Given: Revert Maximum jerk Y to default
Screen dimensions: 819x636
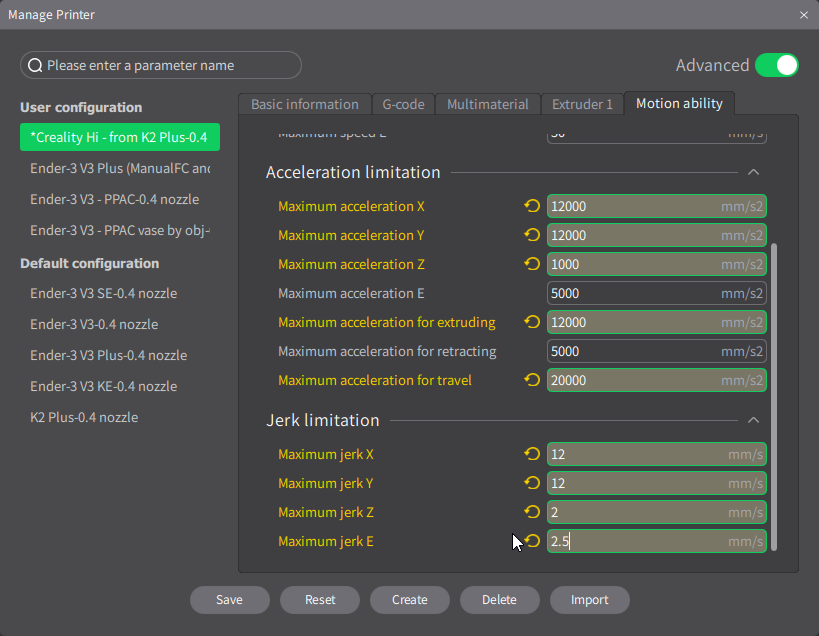Looking at the screenshot, I should (x=532, y=483).
